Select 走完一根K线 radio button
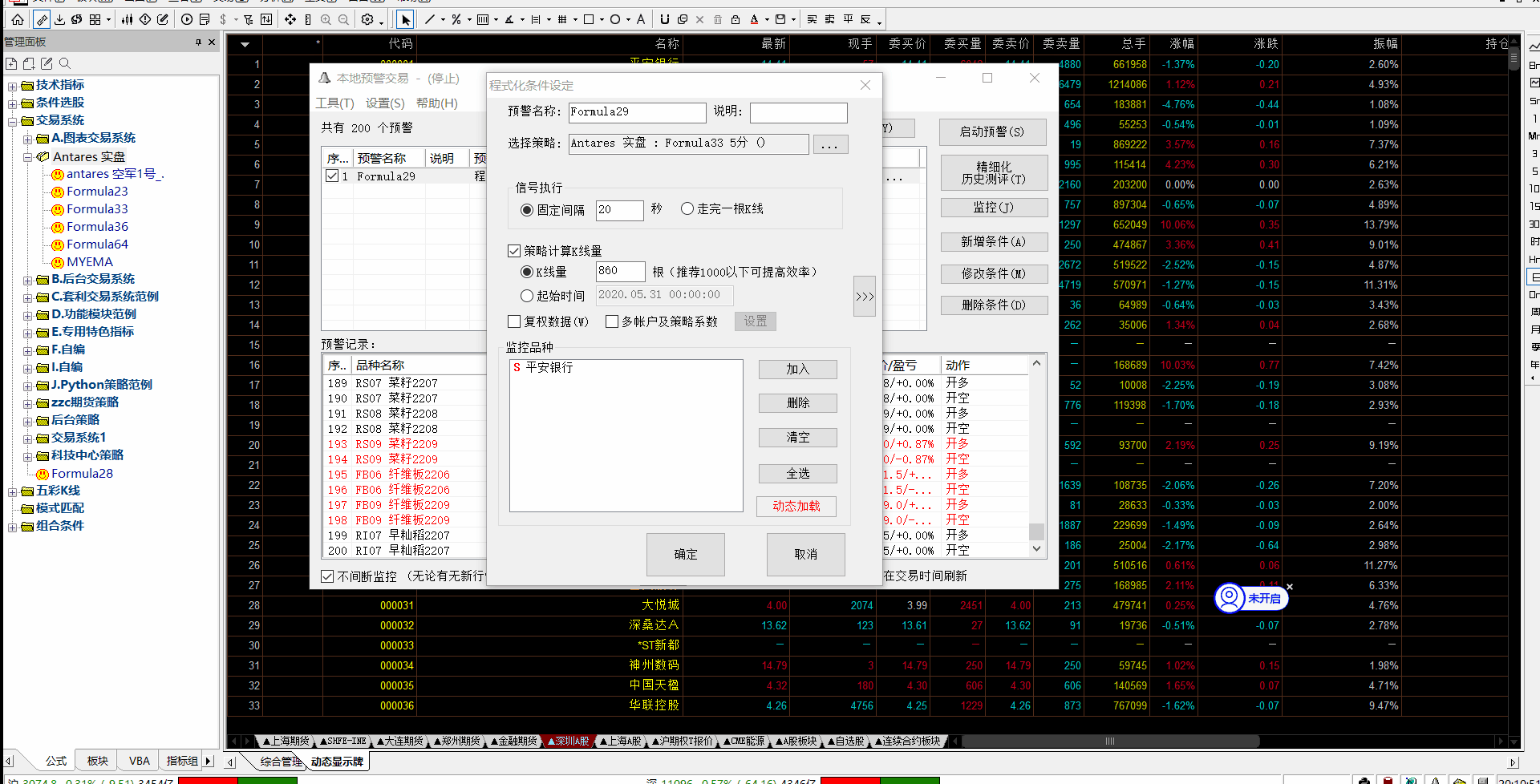The image size is (1540, 784). click(687, 208)
